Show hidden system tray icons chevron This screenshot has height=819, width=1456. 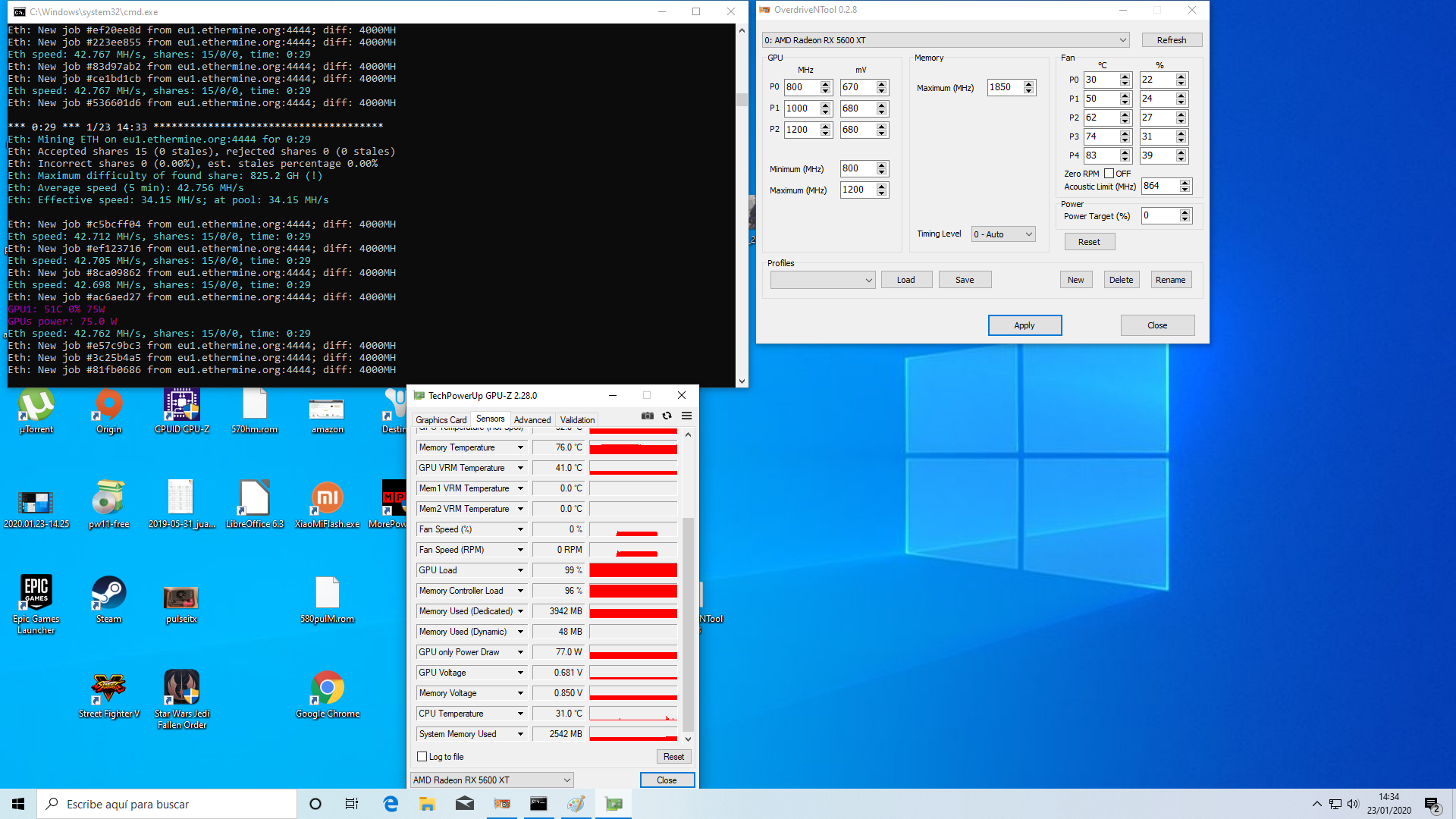(x=1317, y=804)
